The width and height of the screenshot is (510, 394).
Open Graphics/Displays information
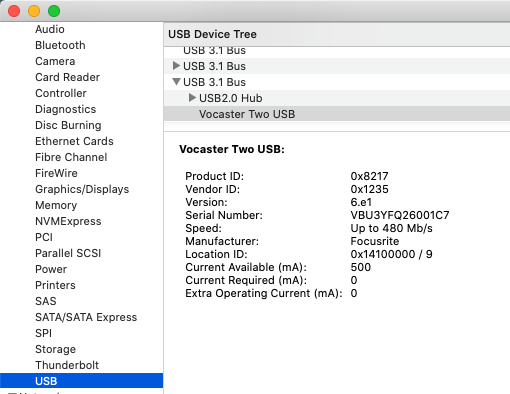click(82, 189)
